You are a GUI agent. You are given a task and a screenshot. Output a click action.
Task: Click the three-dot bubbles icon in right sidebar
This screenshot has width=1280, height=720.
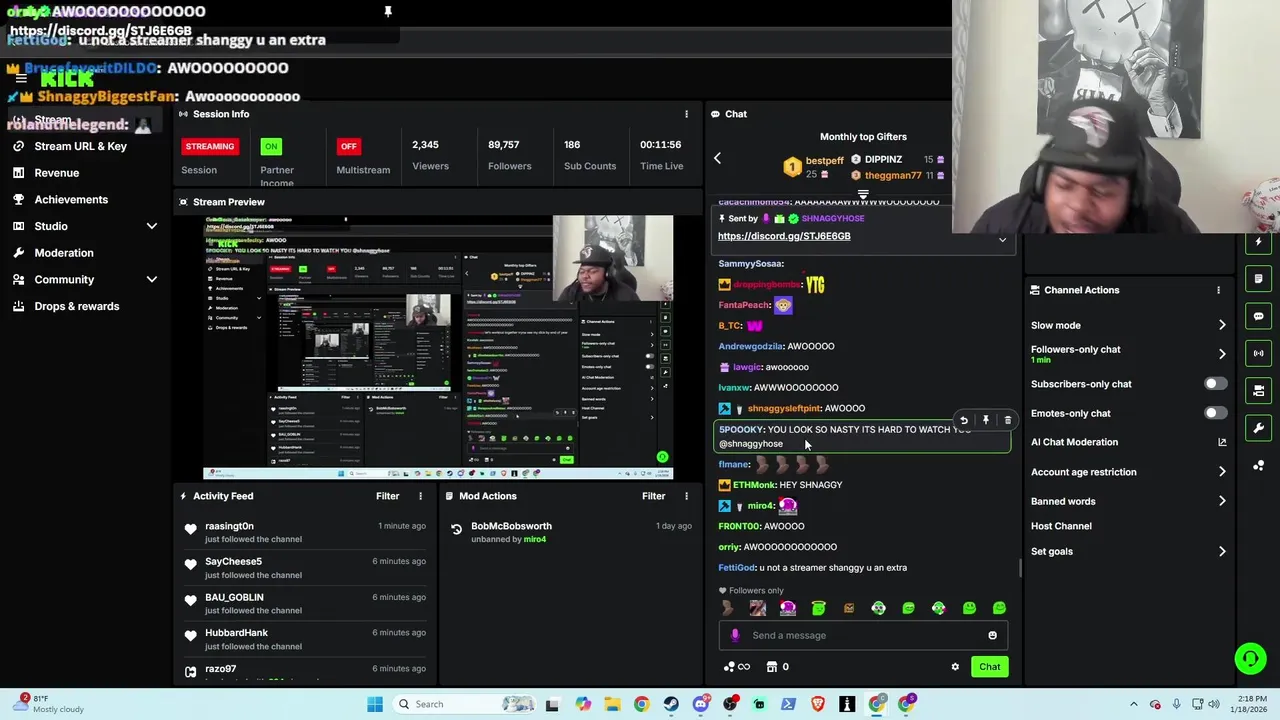(1258, 465)
